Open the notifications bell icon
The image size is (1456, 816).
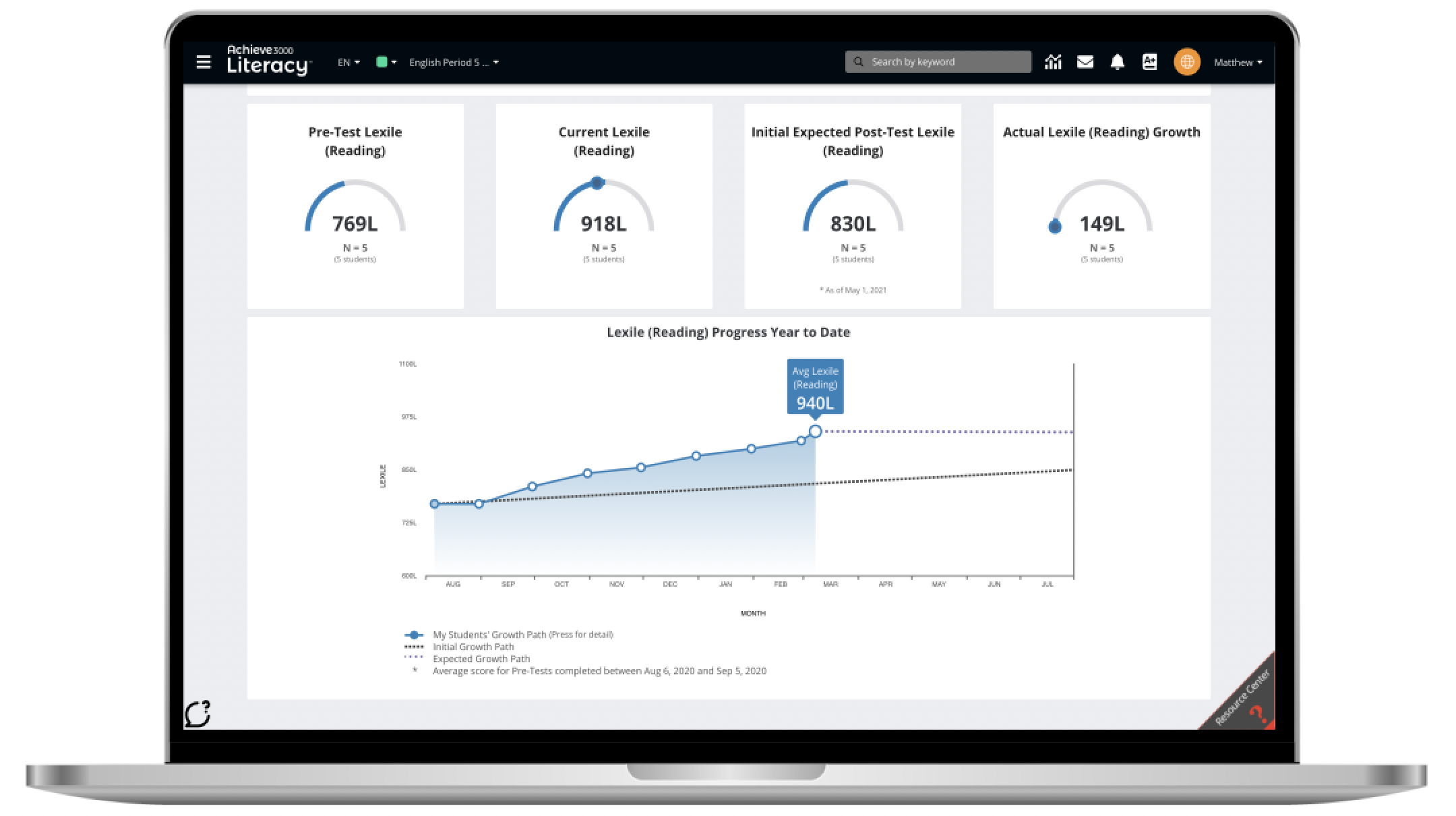[x=1117, y=62]
